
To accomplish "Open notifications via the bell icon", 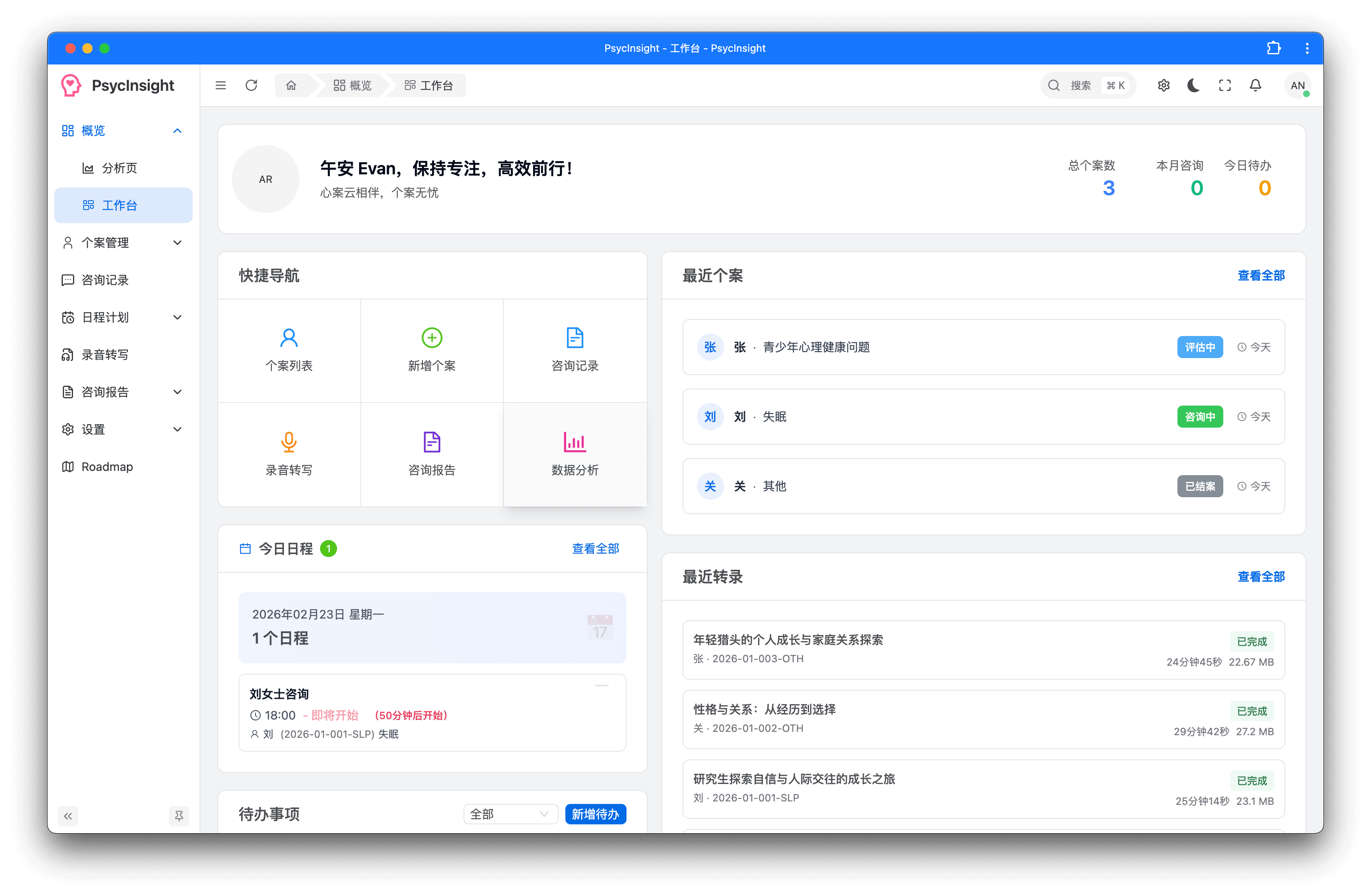I will [x=1256, y=85].
